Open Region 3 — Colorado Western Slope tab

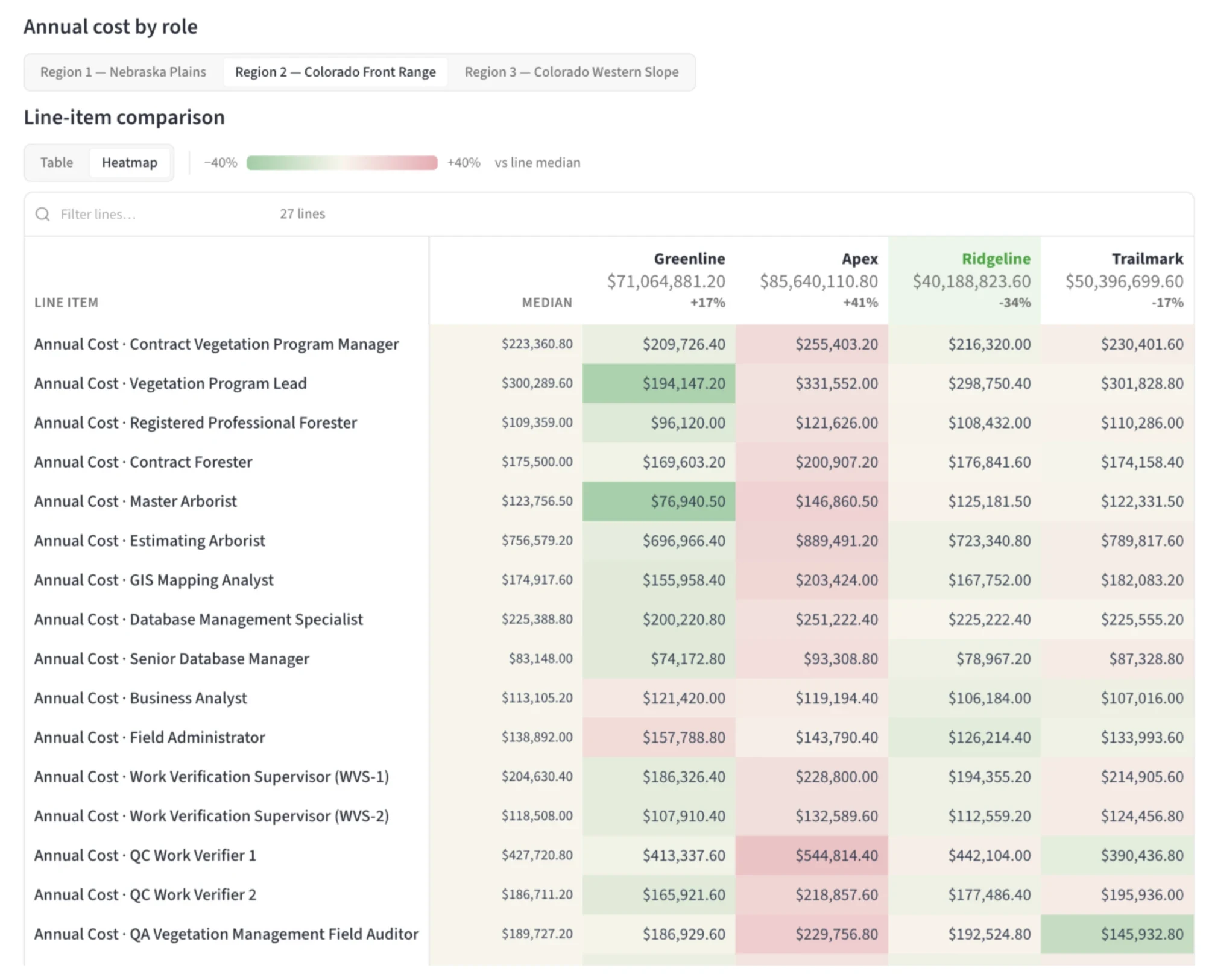[571, 72]
